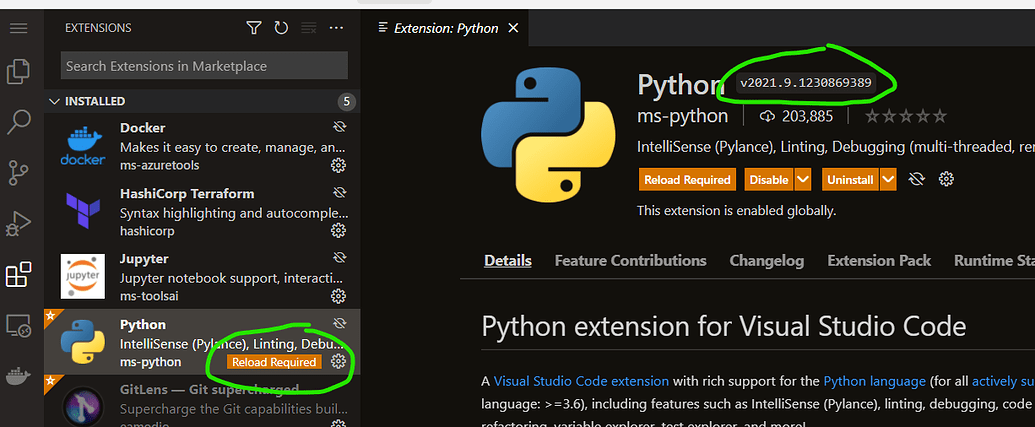Open the Disable dropdown arrow

click(x=803, y=180)
